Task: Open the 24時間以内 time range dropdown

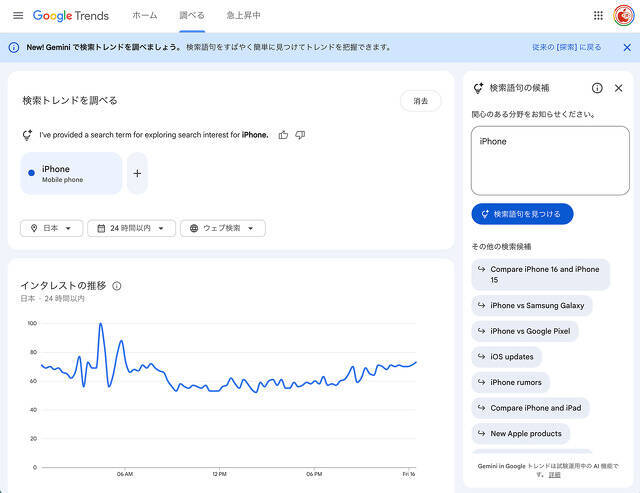Action: (x=131, y=228)
